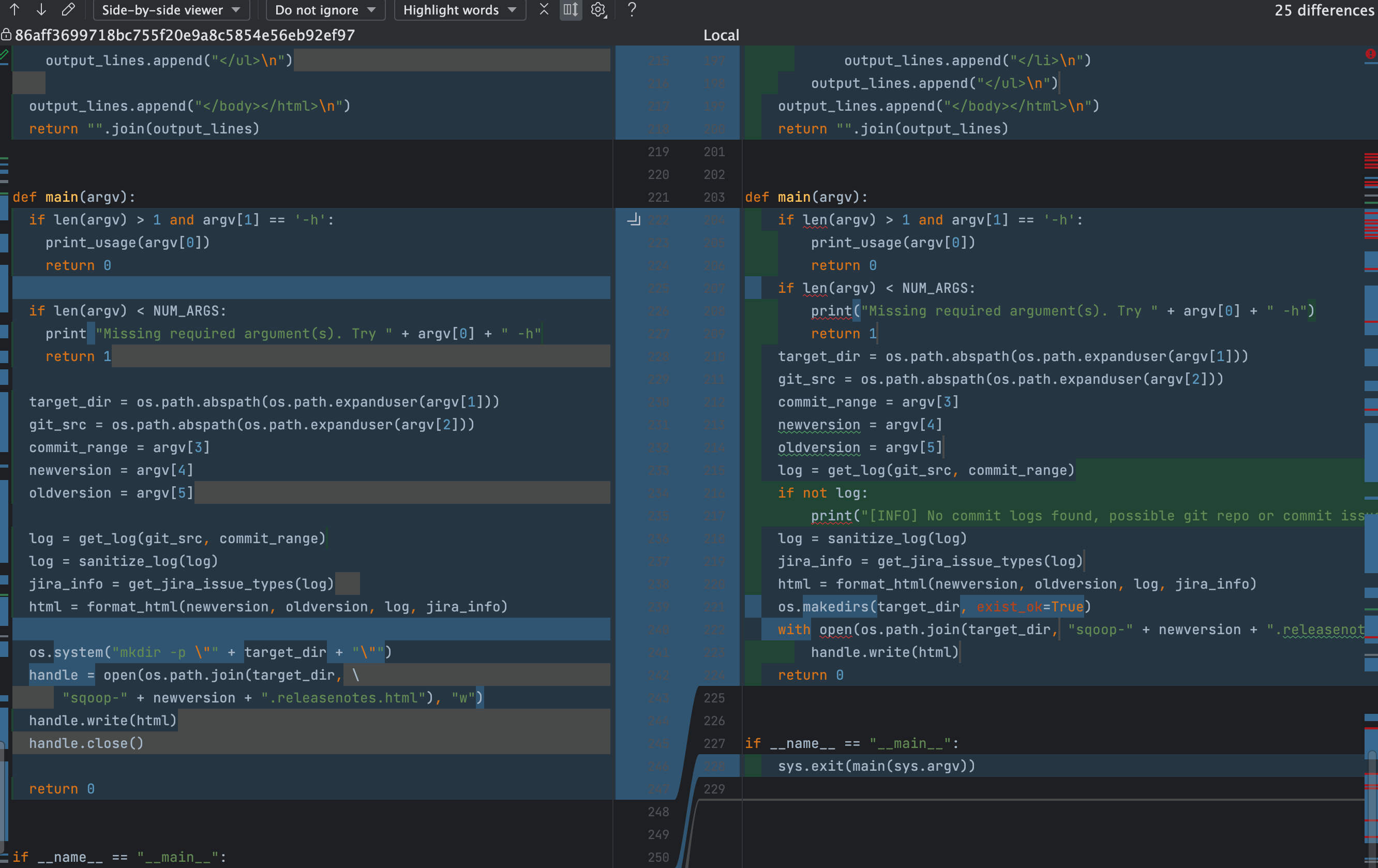This screenshot has height=868, width=1378.
Task: Click line number 250 in gutter
Action: point(658,857)
